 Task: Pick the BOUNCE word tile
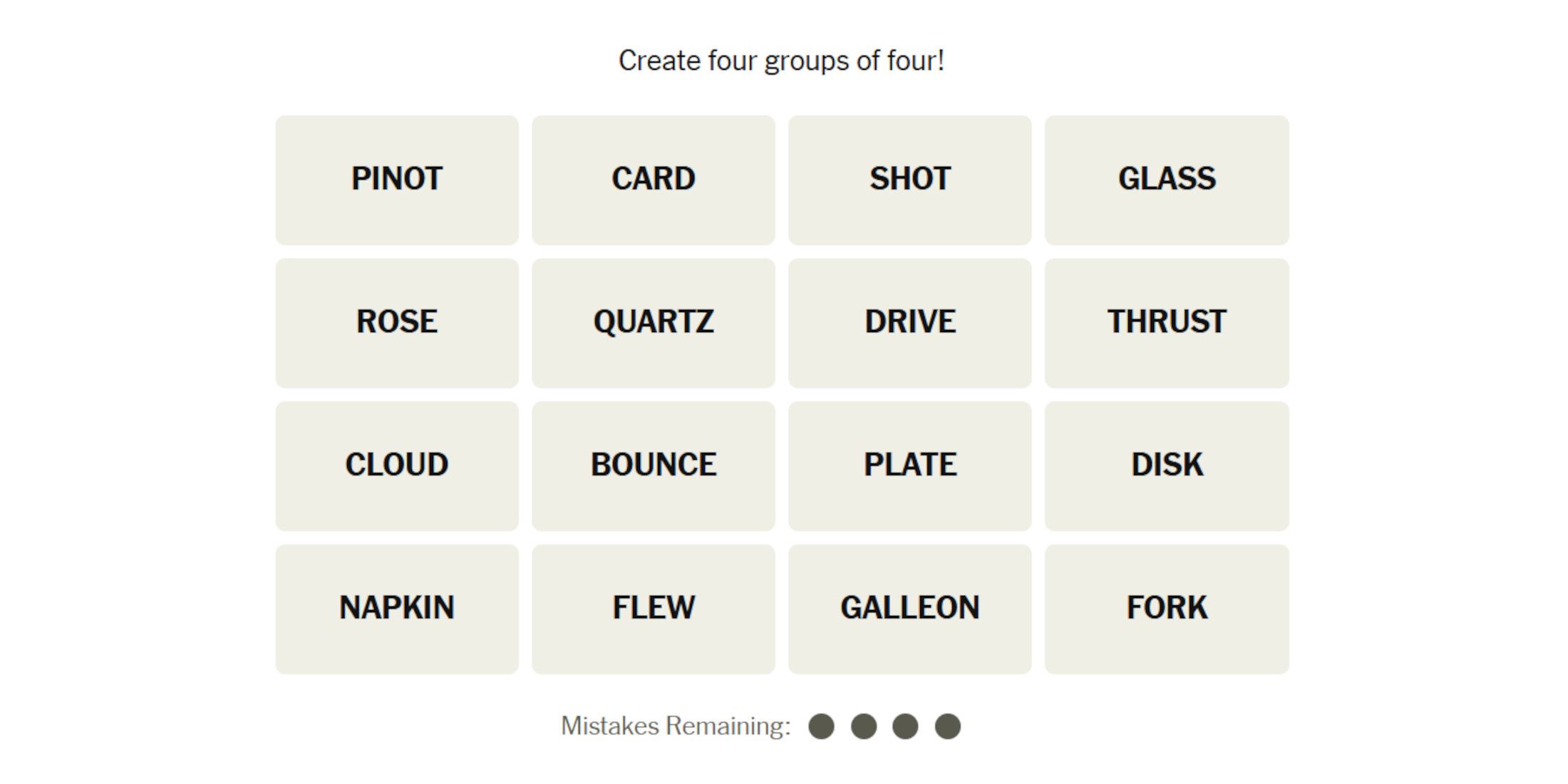point(653,466)
